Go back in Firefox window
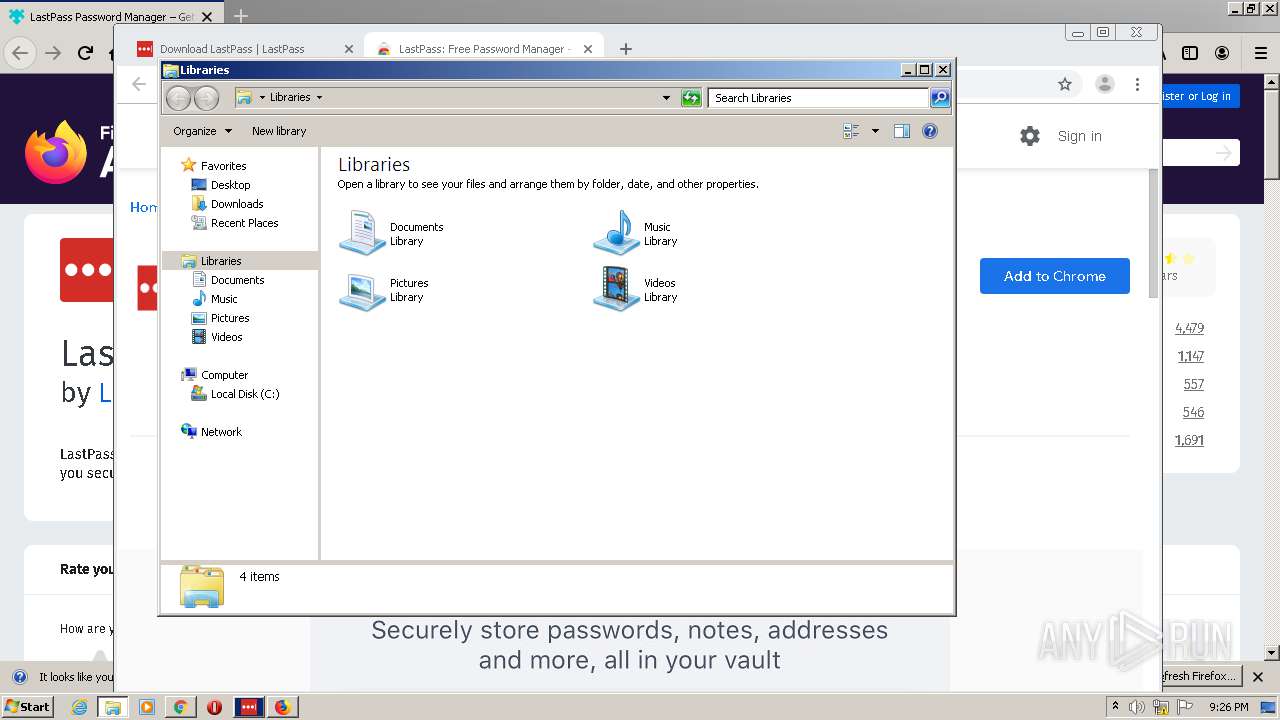The width and height of the screenshot is (1280, 720). point(20,53)
